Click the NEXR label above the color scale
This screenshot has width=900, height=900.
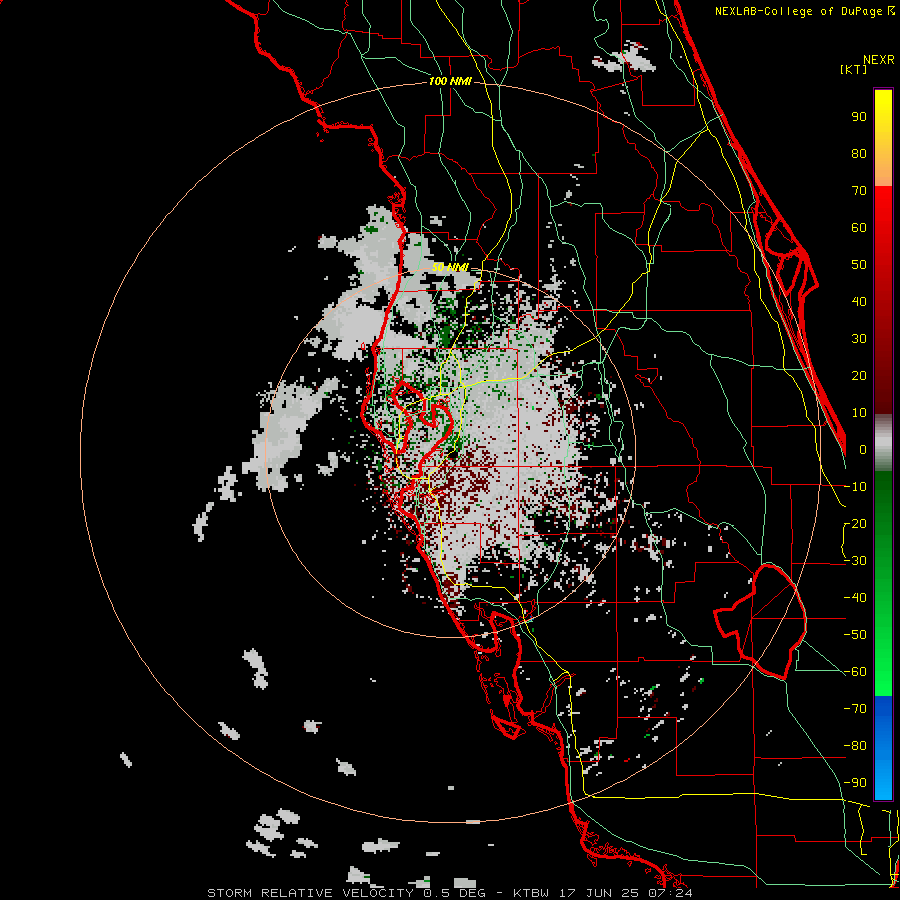(878, 60)
